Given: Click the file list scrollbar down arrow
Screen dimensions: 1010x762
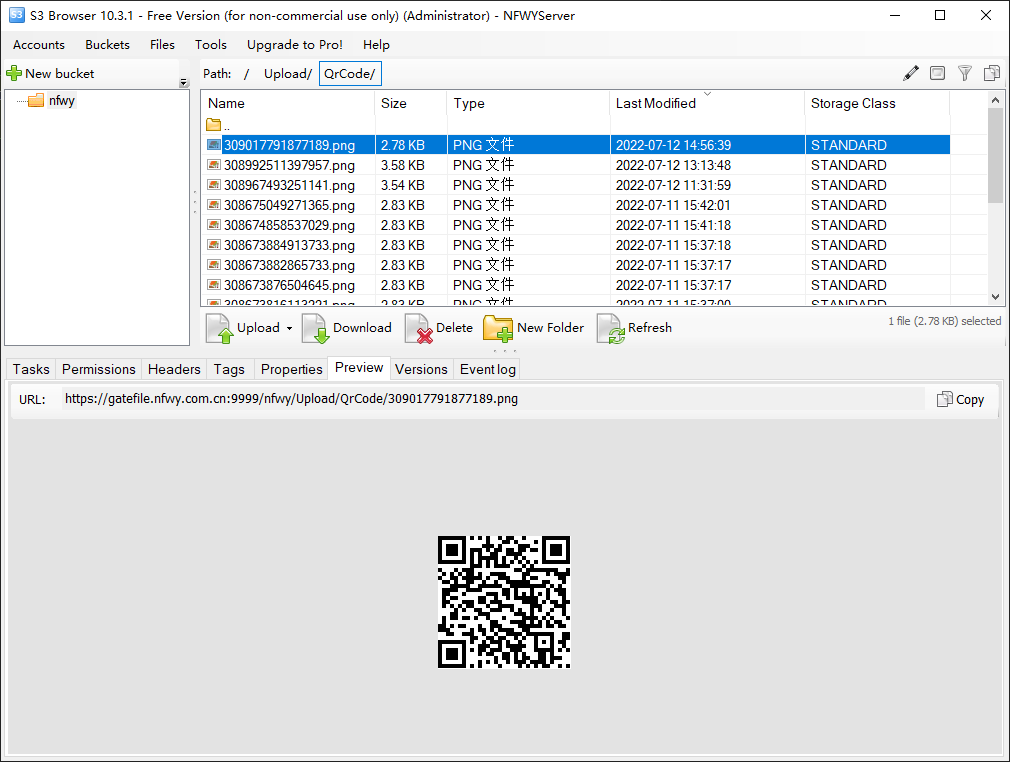Looking at the screenshot, I should click(x=995, y=297).
